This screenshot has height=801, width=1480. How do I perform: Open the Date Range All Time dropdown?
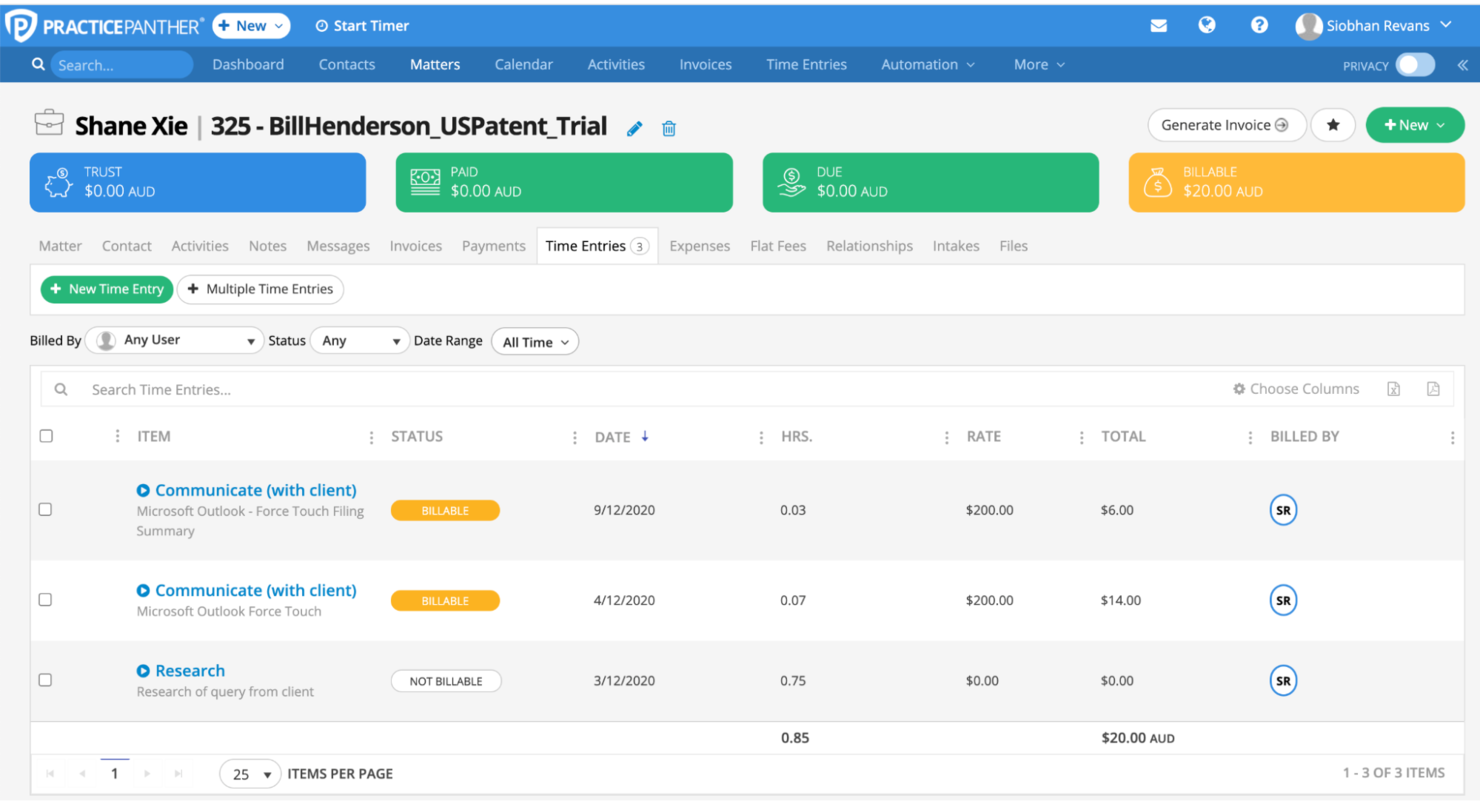(535, 341)
